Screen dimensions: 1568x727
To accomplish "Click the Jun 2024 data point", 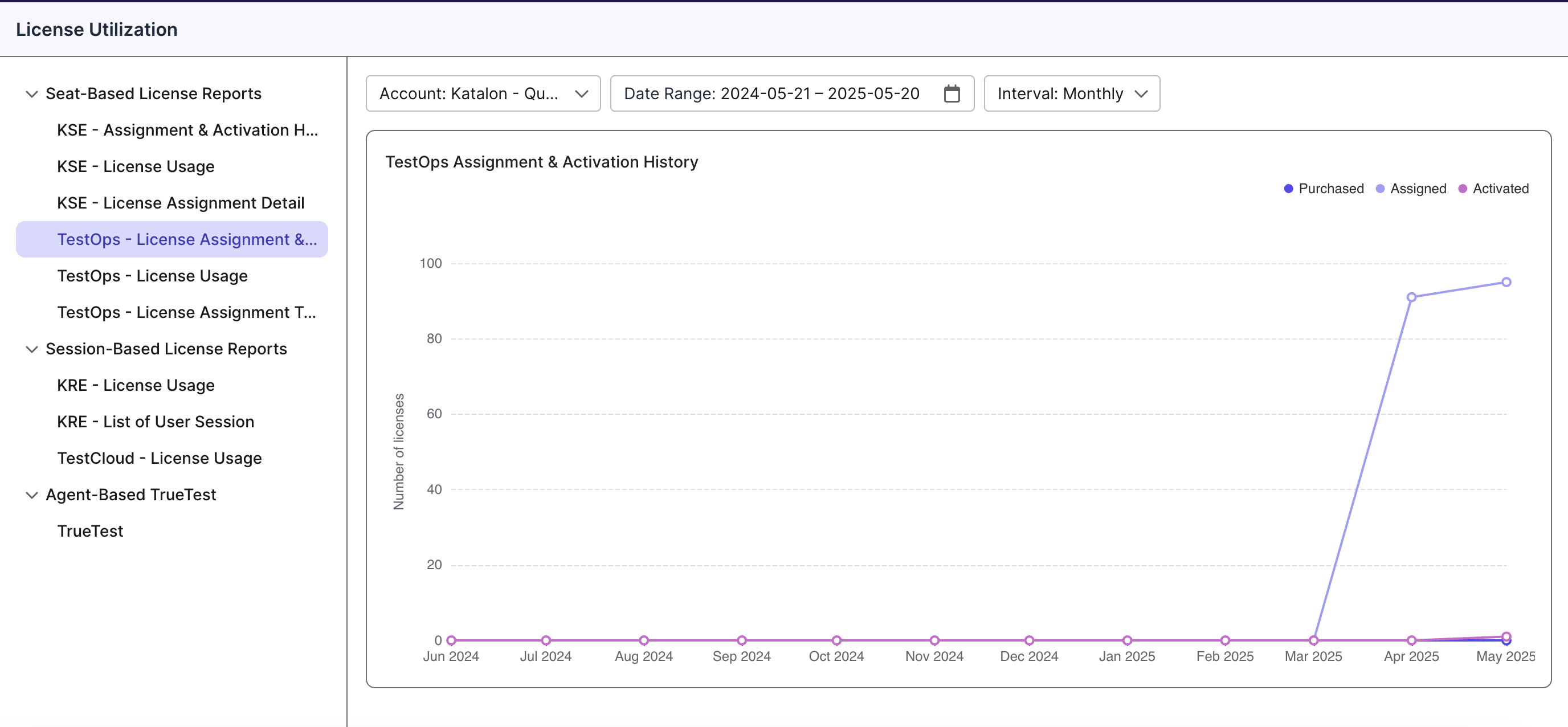I will point(451,640).
